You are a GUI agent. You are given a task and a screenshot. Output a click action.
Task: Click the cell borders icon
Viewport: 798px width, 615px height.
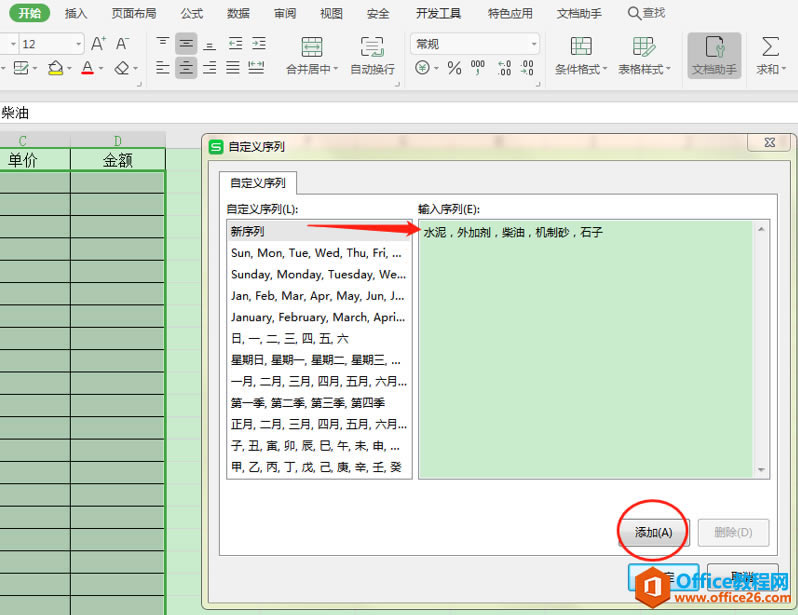pyautogui.click(x=21, y=67)
